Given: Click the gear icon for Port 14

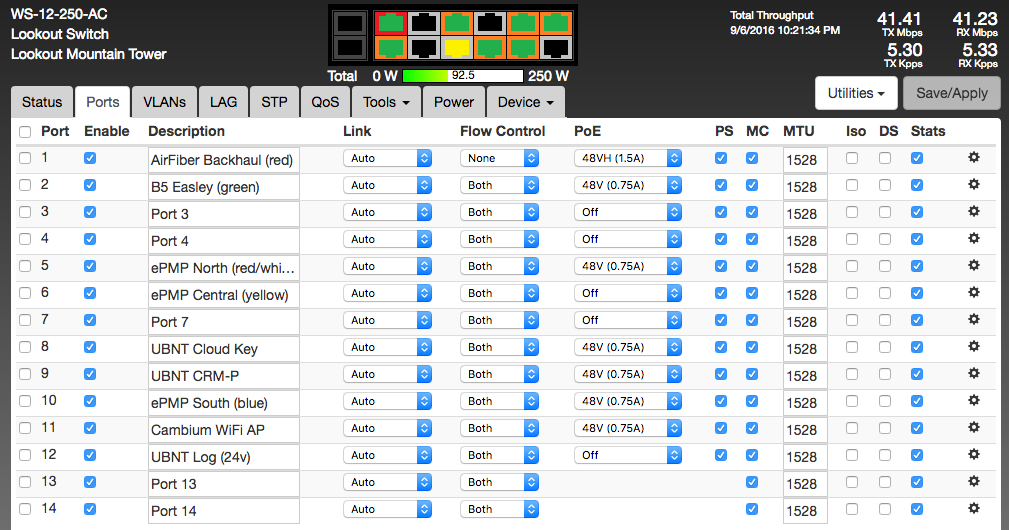Looking at the screenshot, I should (973, 509).
